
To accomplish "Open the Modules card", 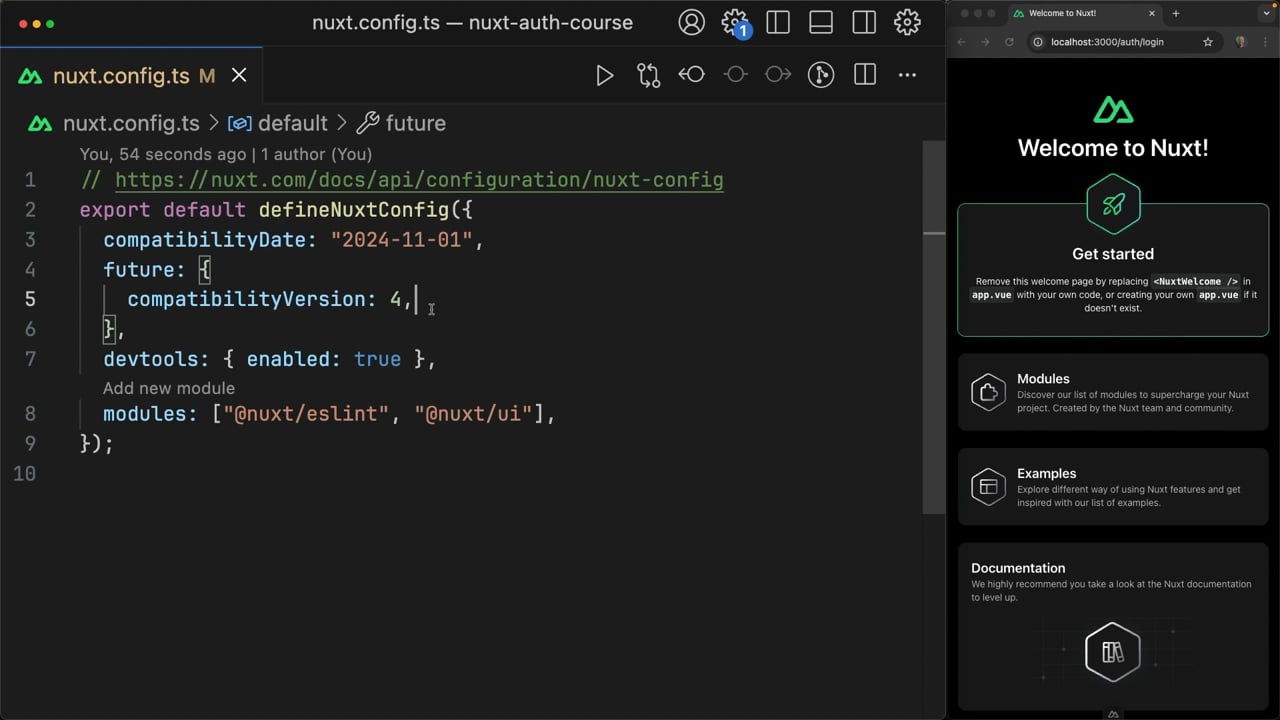I will 1113,392.
